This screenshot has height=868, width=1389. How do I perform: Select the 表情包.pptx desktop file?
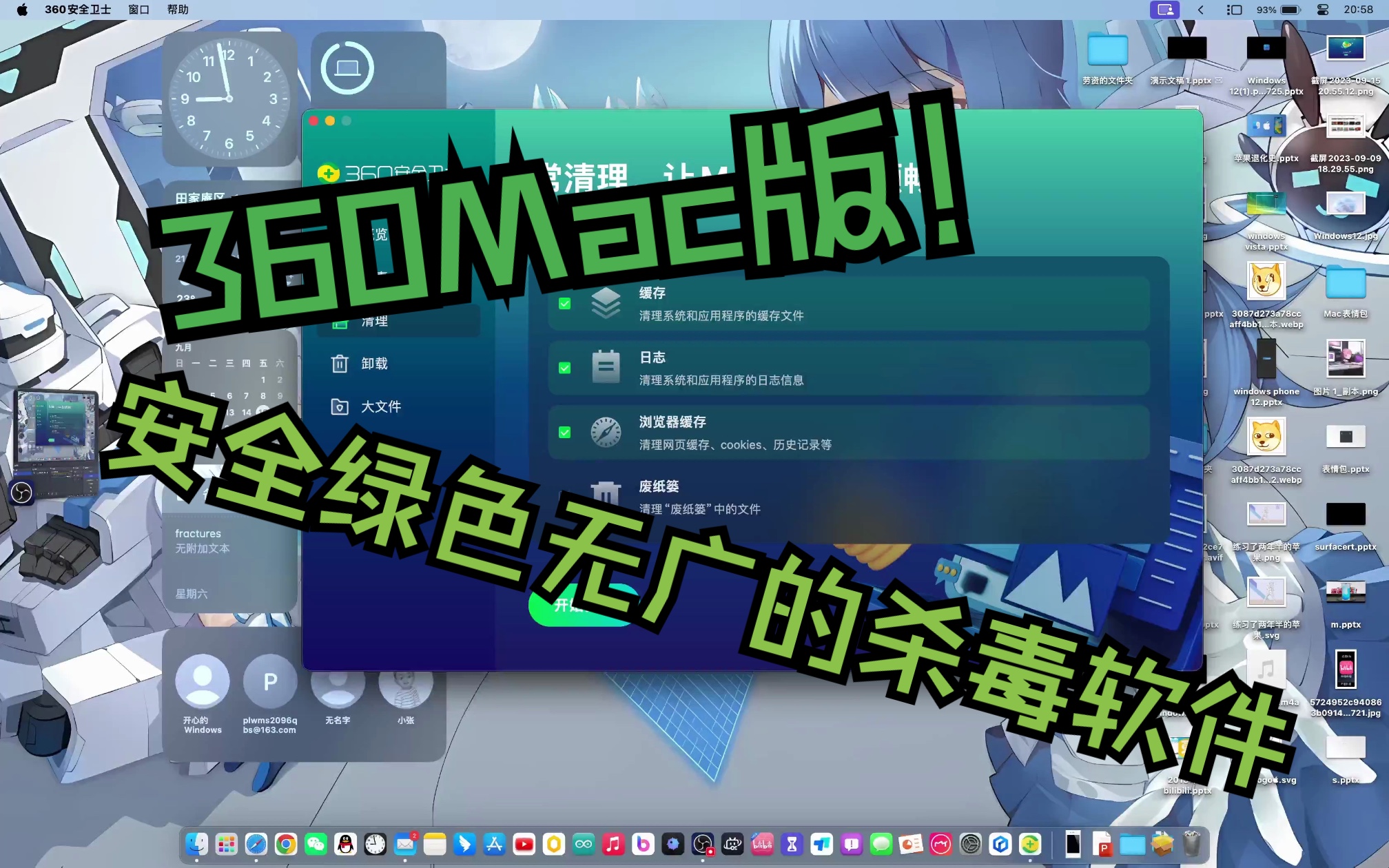click(1345, 448)
